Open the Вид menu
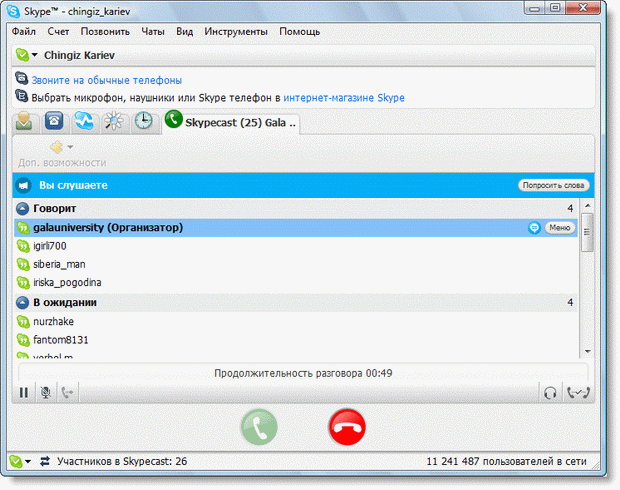 [x=185, y=32]
